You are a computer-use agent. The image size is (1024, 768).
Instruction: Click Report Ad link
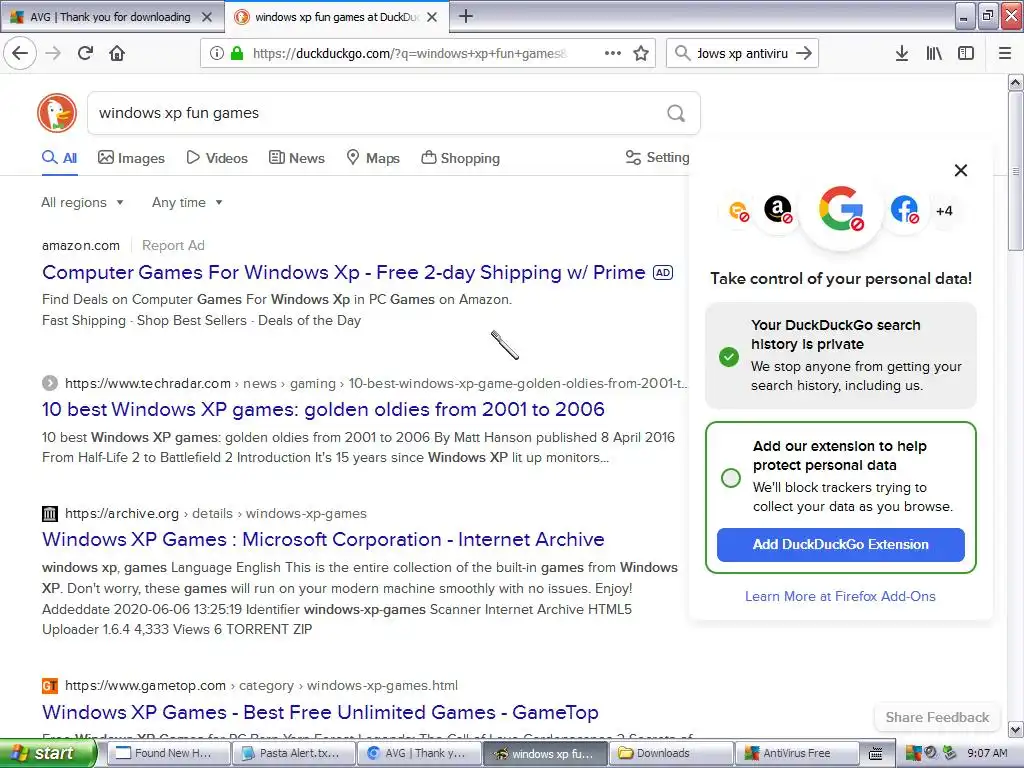173,246
